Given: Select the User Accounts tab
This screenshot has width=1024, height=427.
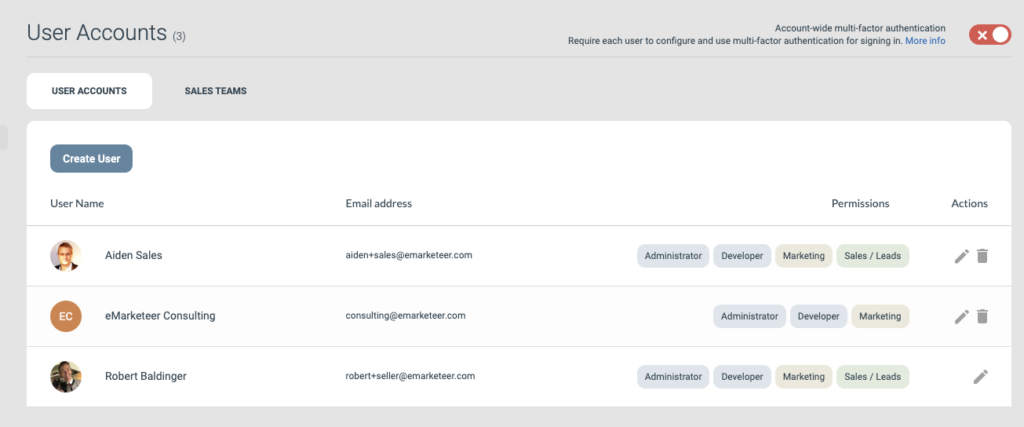Looking at the screenshot, I should (x=89, y=91).
